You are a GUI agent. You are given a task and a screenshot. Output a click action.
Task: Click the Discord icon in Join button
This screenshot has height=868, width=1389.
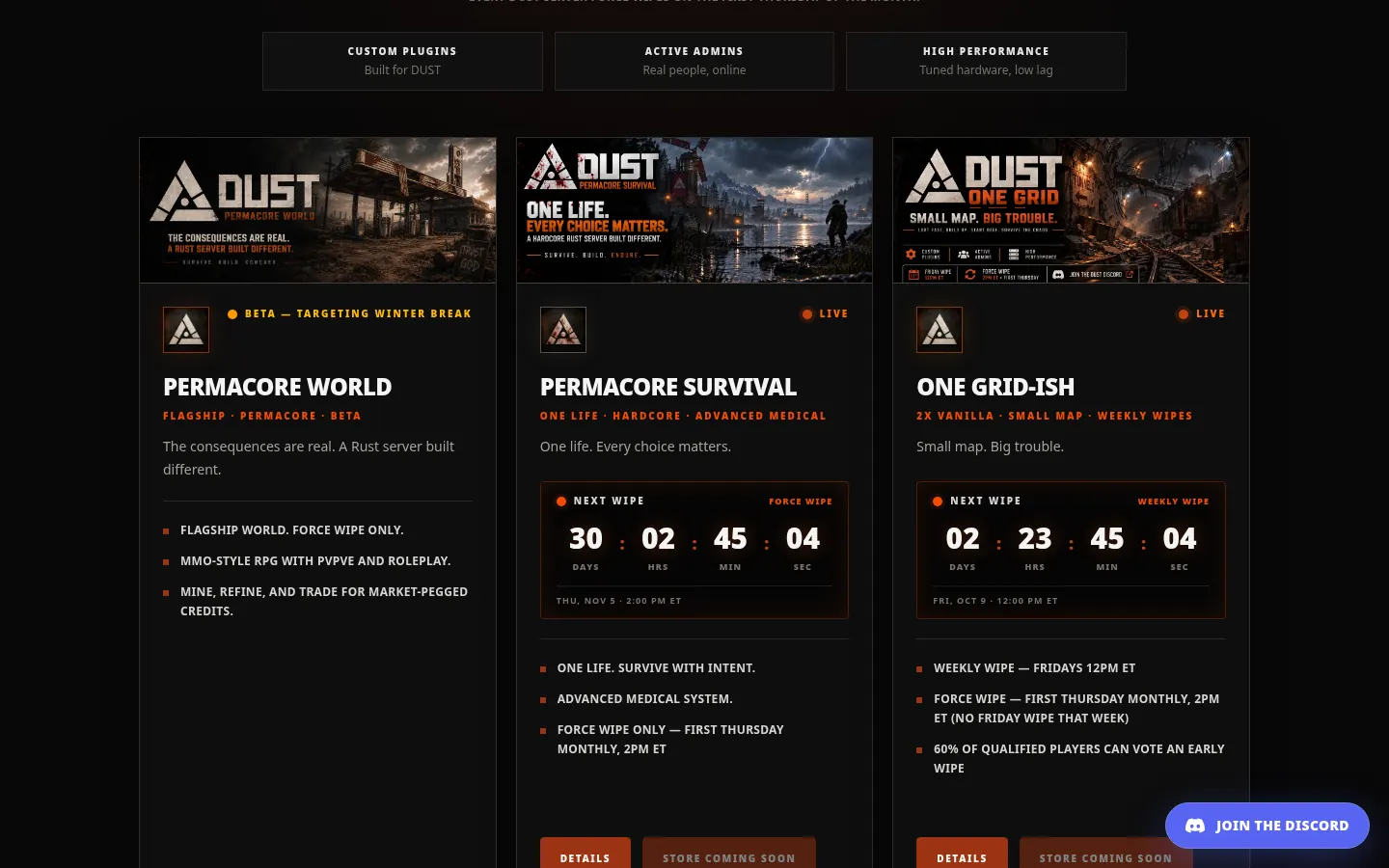click(1195, 826)
